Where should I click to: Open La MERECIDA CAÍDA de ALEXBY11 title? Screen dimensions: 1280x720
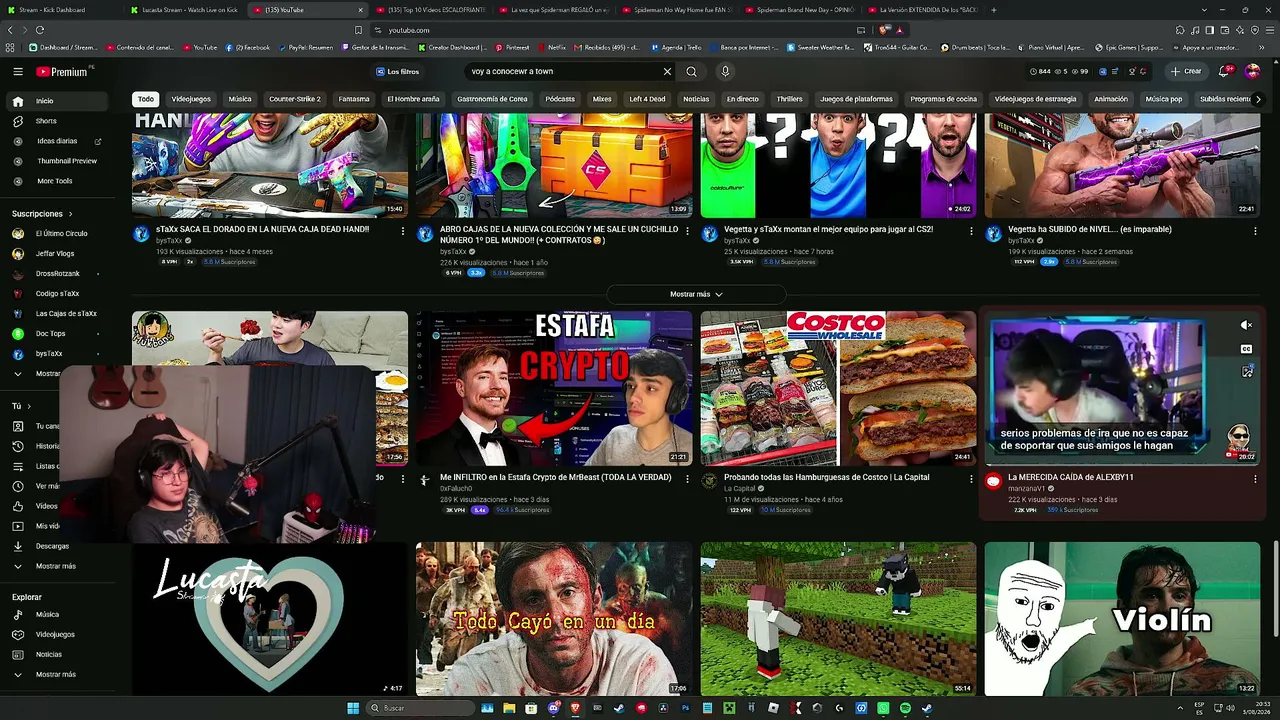point(1070,478)
